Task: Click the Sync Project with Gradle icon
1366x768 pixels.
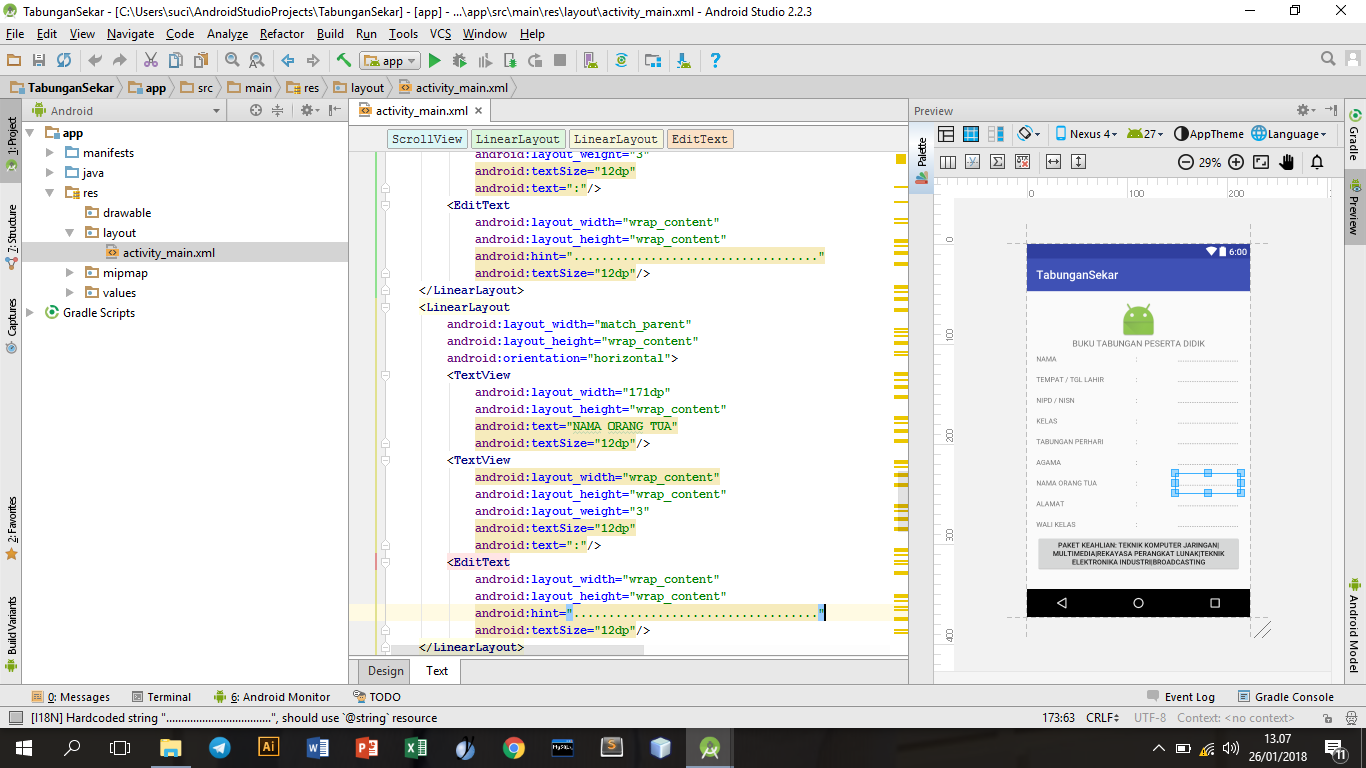Action: (x=621, y=61)
